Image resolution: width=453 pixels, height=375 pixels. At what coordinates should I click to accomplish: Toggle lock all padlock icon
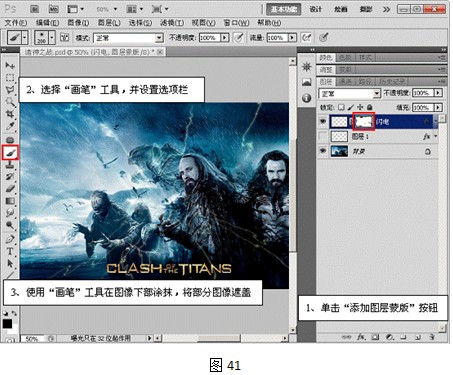[369, 107]
